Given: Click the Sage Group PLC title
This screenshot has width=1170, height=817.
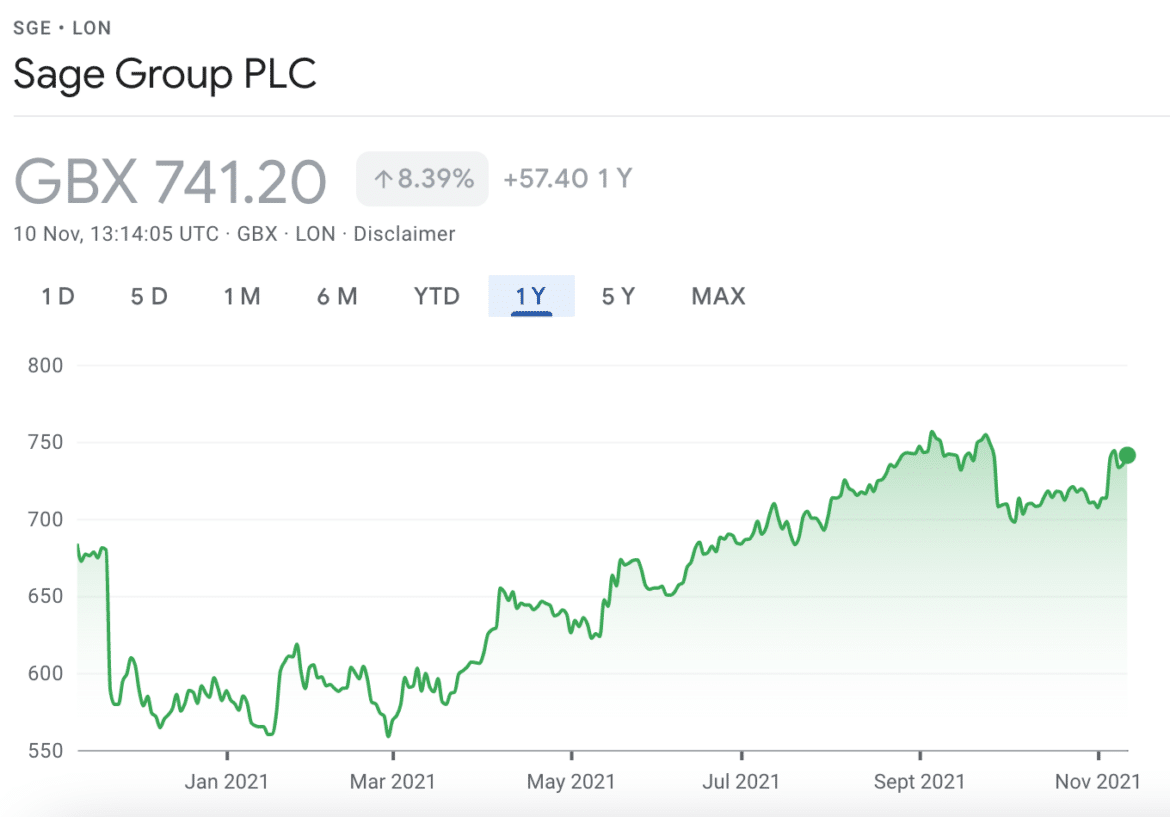Looking at the screenshot, I should tap(165, 74).
